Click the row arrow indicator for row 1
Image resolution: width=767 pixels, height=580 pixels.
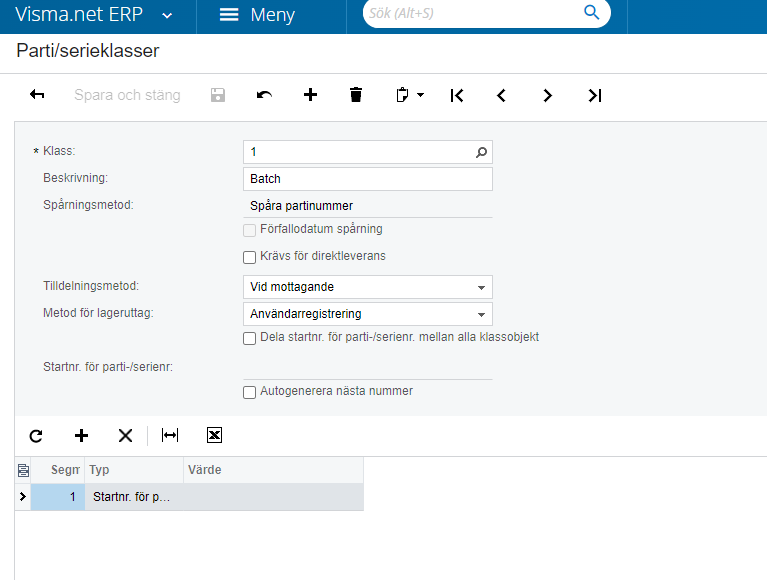click(x=23, y=497)
